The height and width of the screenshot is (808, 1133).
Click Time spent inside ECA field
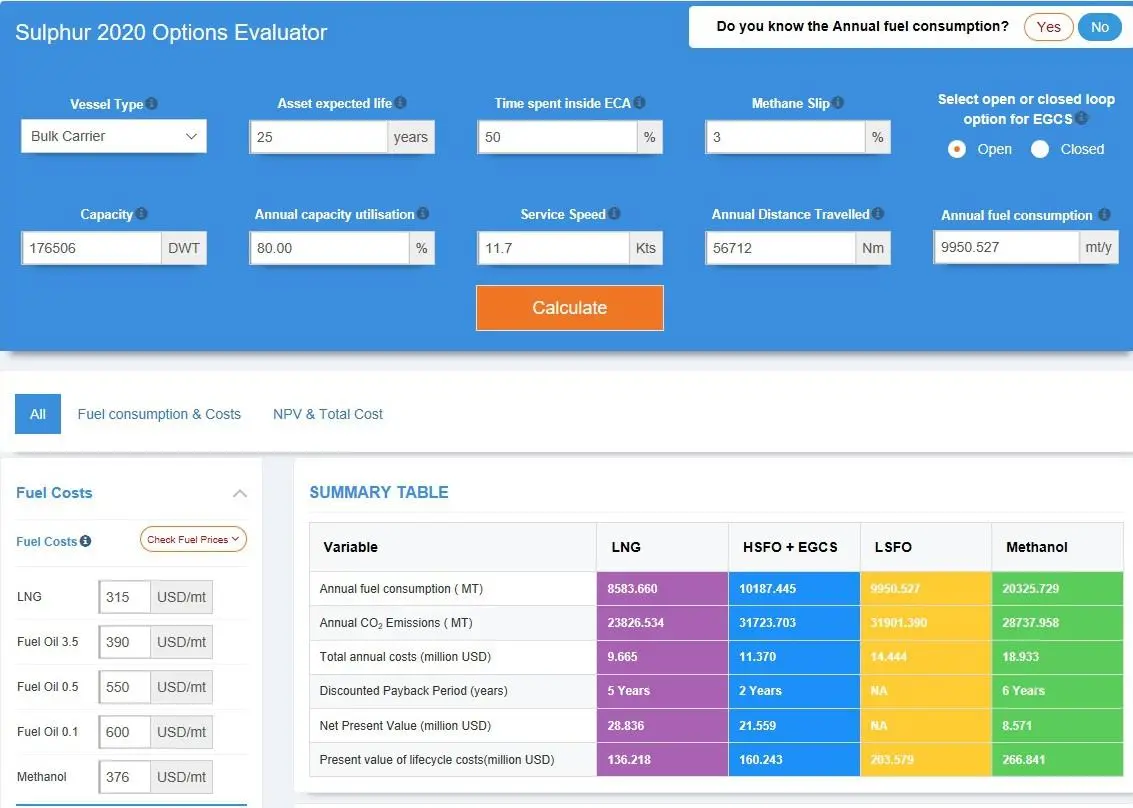pyautogui.click(x=557, y=137)
